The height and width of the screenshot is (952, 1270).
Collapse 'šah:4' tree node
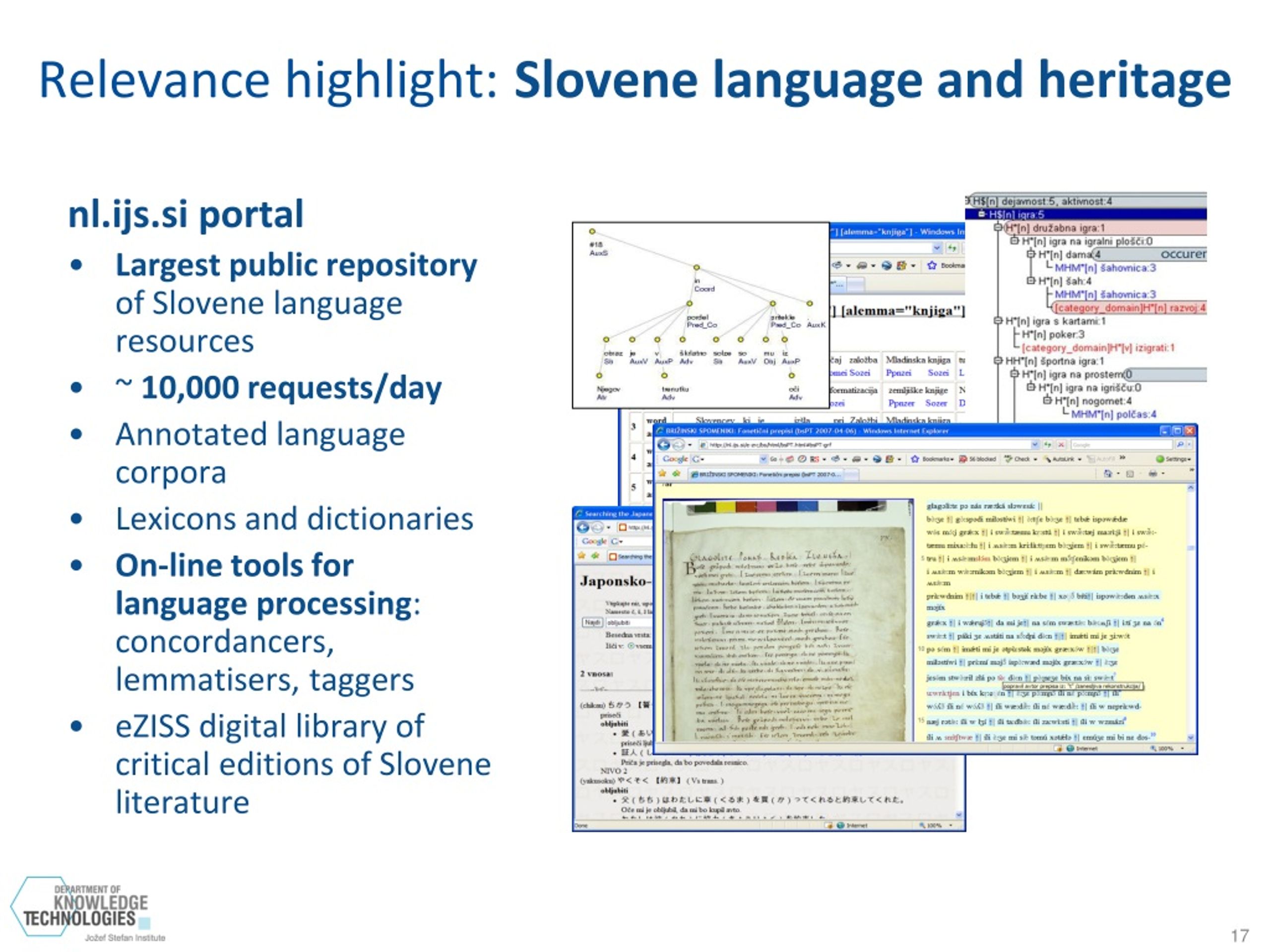pyautogui.click(x=1031, y=281)
